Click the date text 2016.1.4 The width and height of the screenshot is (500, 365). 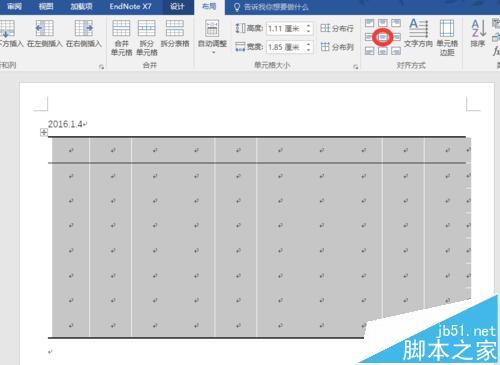point(65,124)
